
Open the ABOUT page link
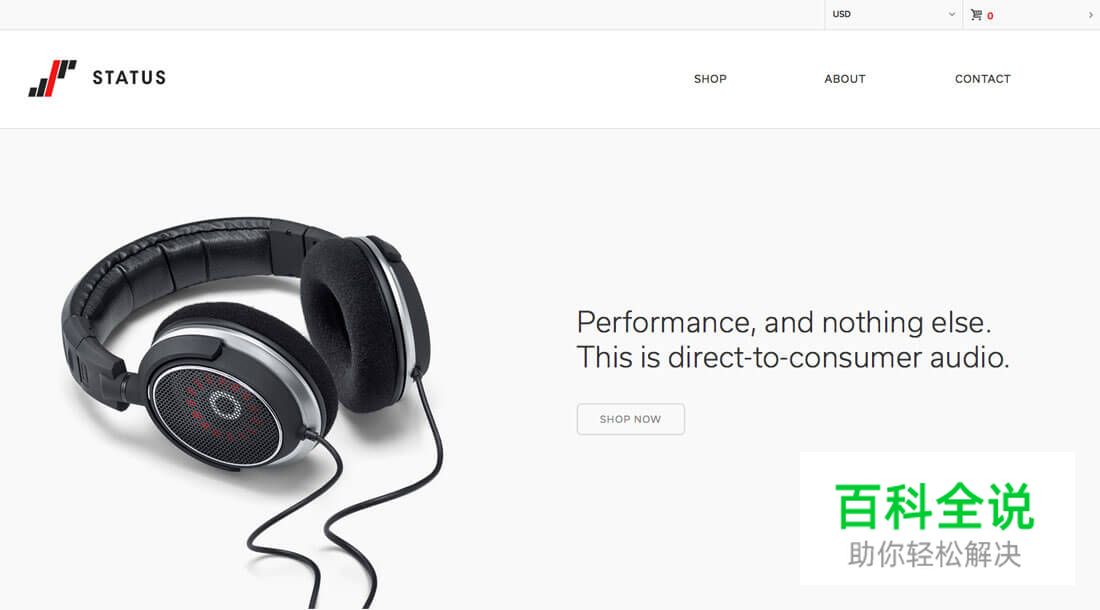[845, 79]
